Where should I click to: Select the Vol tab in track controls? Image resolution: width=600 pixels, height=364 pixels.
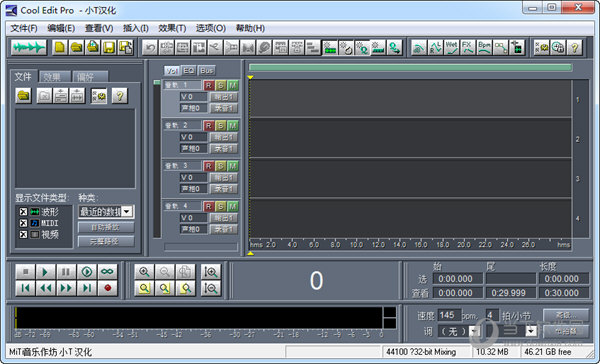pos(172,70)
